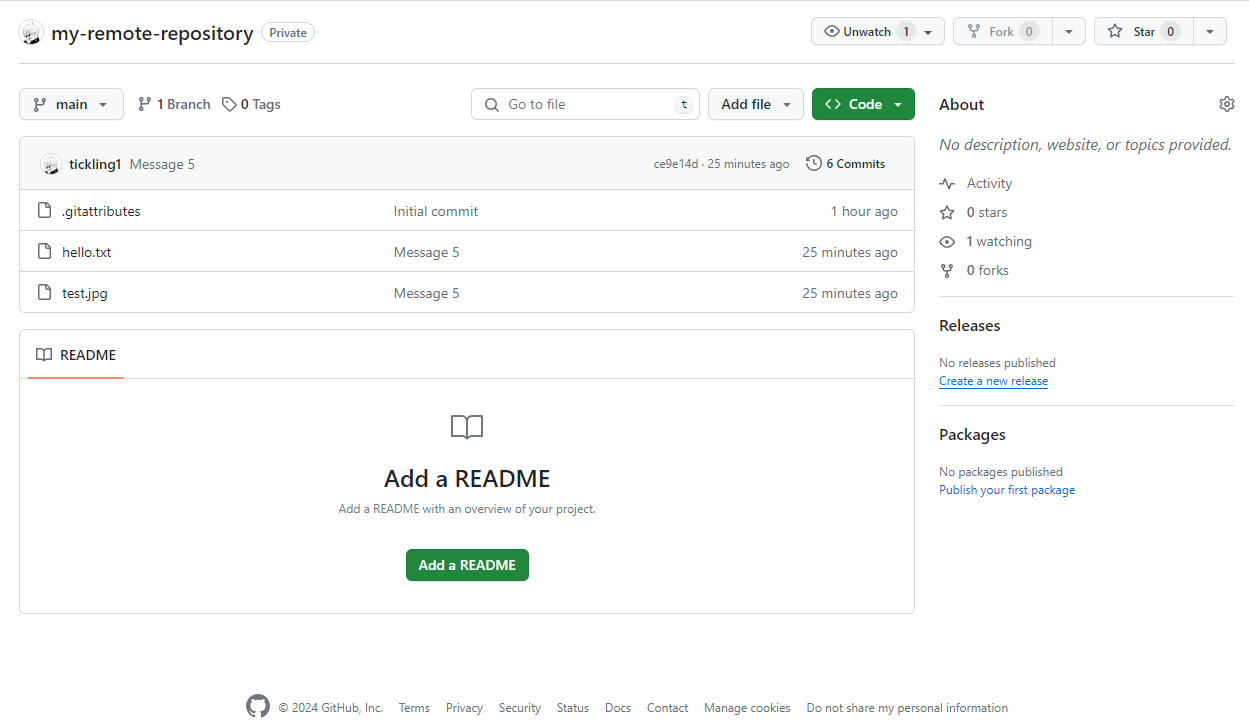Open the test.jpg file

pos(85,293)
